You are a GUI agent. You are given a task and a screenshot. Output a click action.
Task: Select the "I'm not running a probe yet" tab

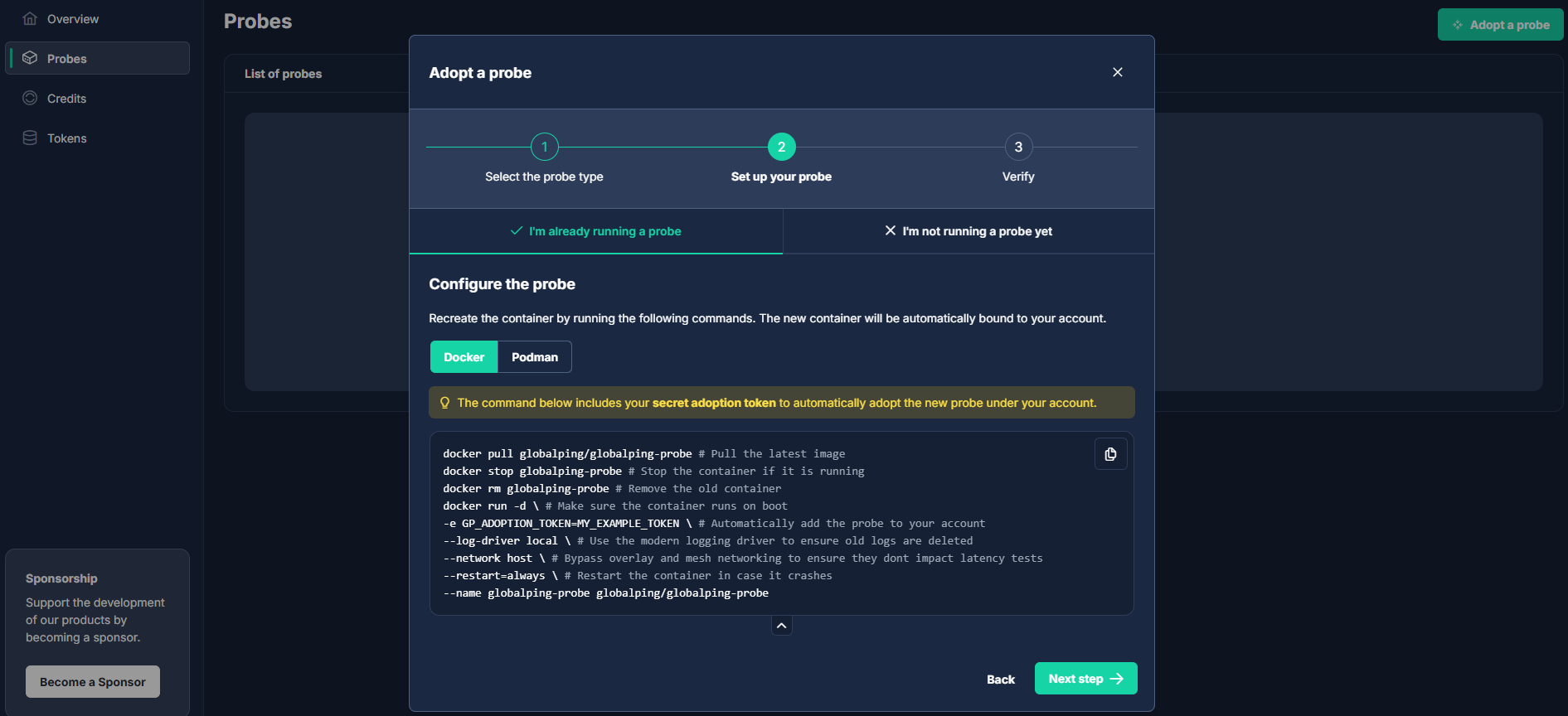click(968, 231)
